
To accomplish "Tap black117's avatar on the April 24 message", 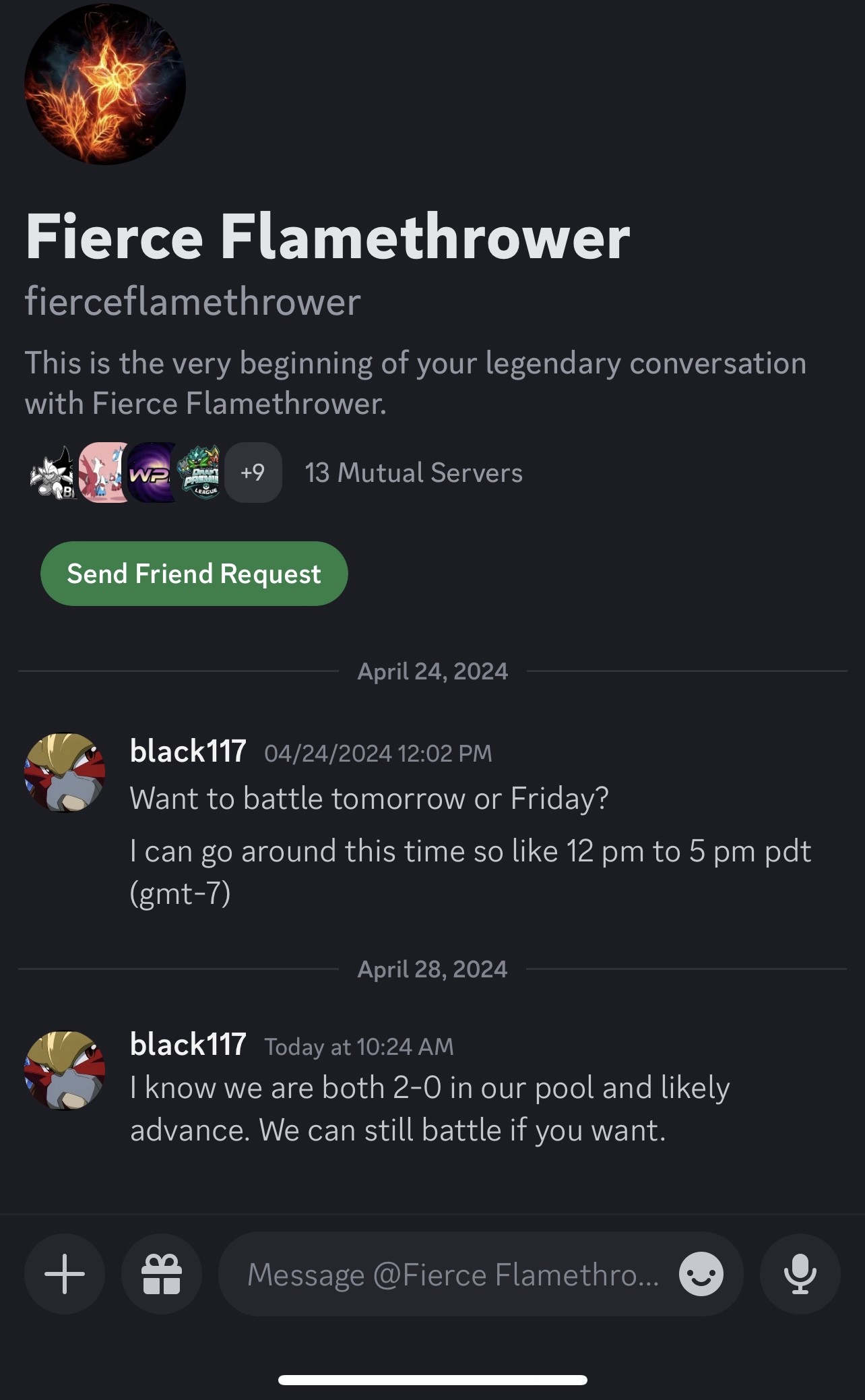I will click(x=65, y=772).
